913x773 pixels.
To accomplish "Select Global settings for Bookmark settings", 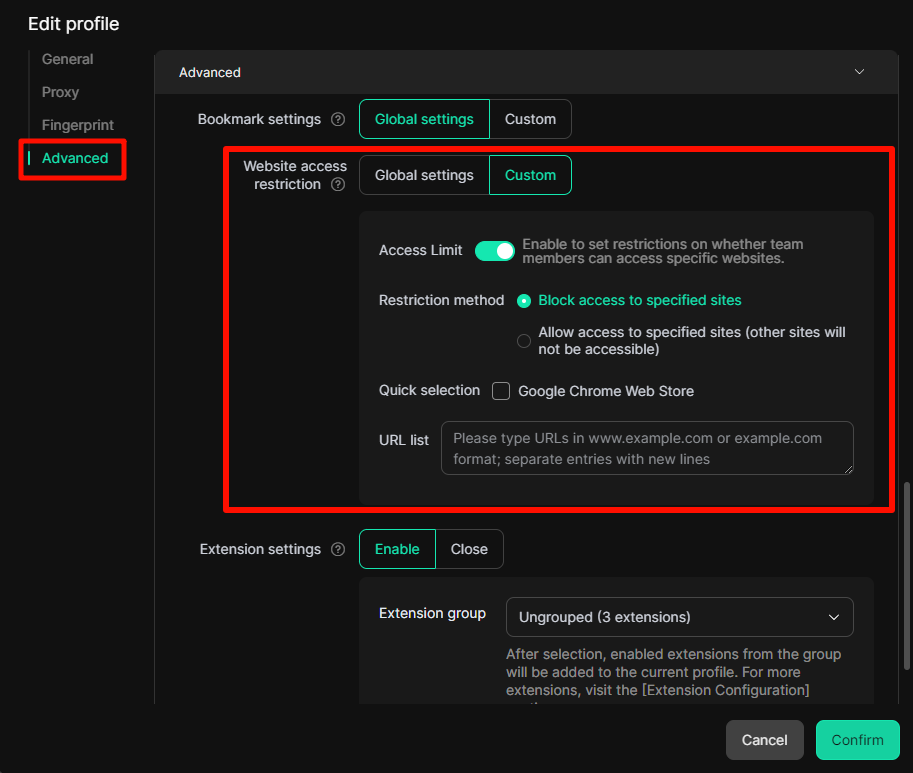I will pos(424,119).
